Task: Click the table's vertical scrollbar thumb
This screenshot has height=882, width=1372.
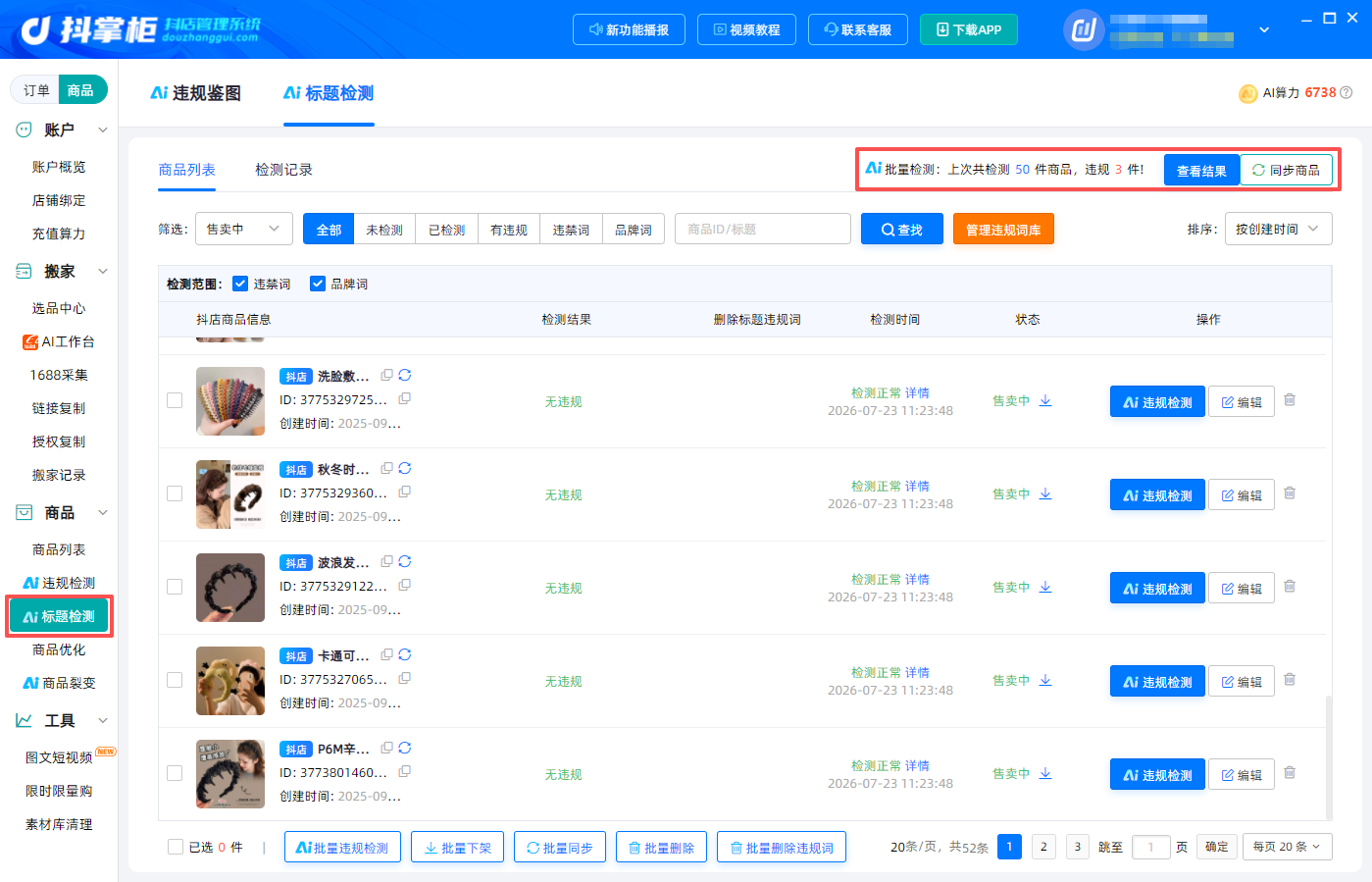Action: point(1329,755)
